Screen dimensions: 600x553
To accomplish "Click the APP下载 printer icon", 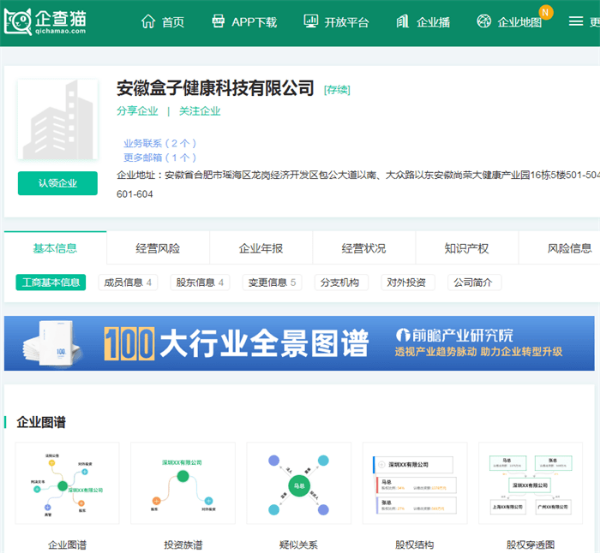I will coord(218,21).
